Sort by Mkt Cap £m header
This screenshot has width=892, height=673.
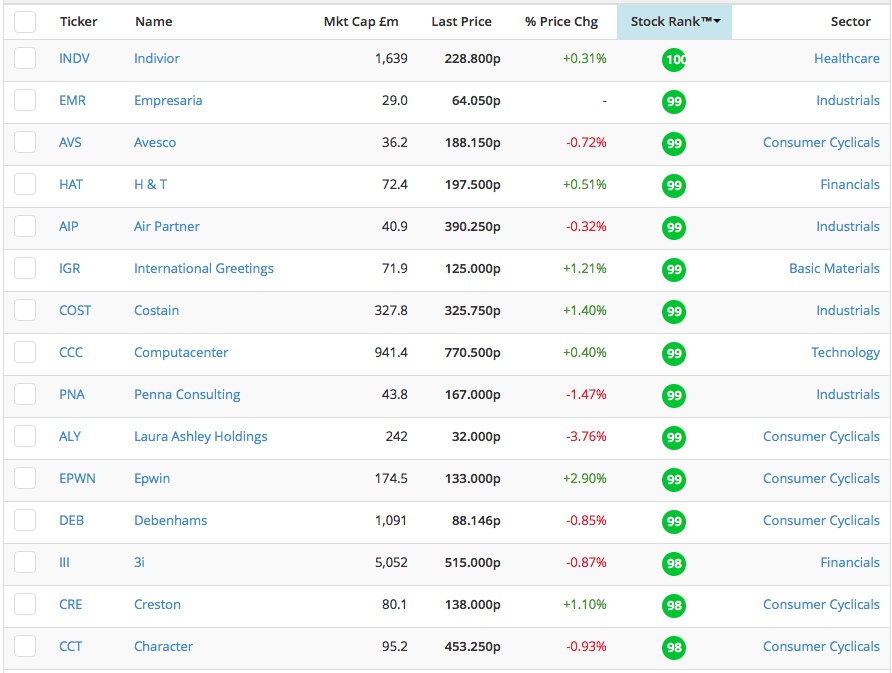point(361,22)
